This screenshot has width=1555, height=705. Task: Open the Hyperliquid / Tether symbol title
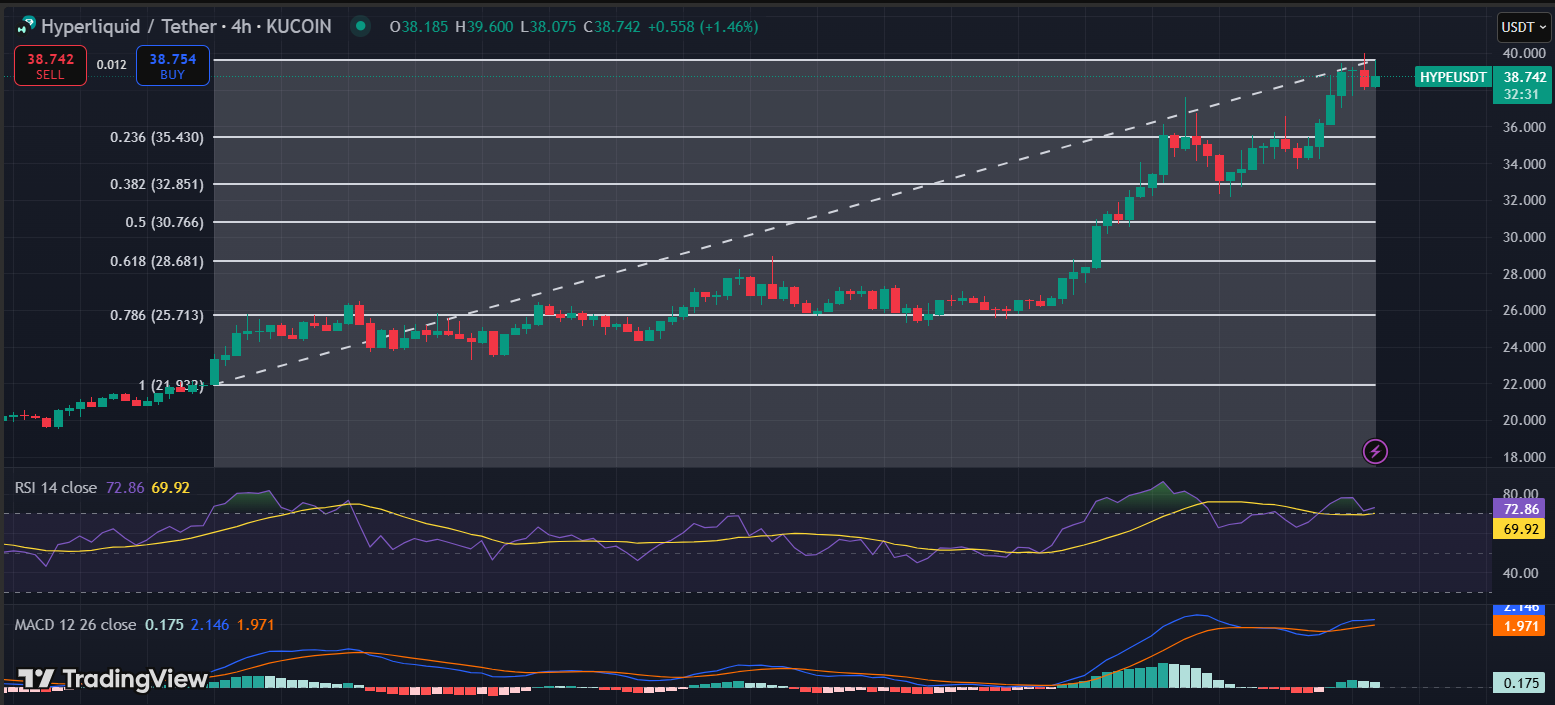click(x=186, y=27)
